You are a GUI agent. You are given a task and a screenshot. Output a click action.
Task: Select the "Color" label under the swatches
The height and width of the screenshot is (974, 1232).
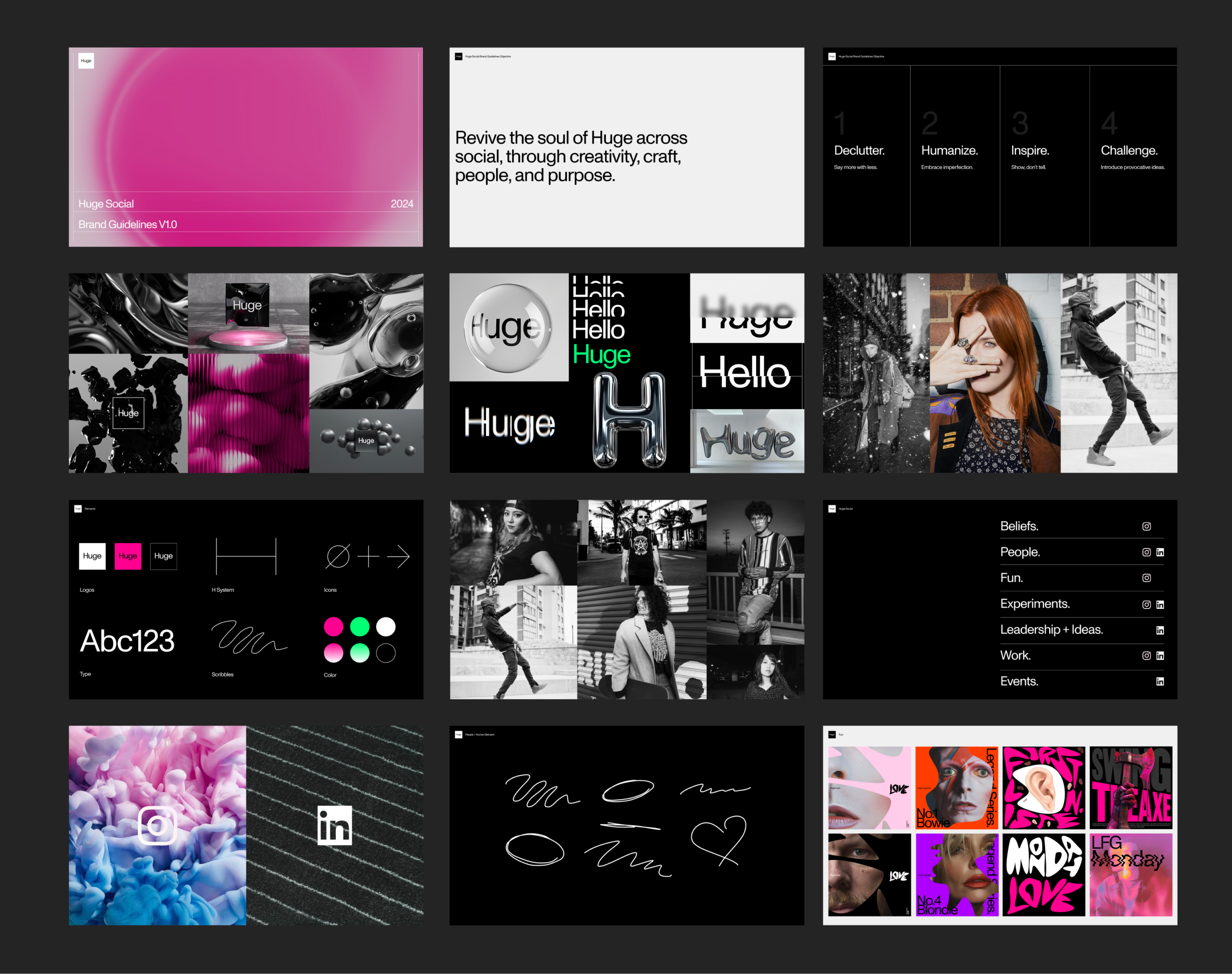(x=330, y=675)
